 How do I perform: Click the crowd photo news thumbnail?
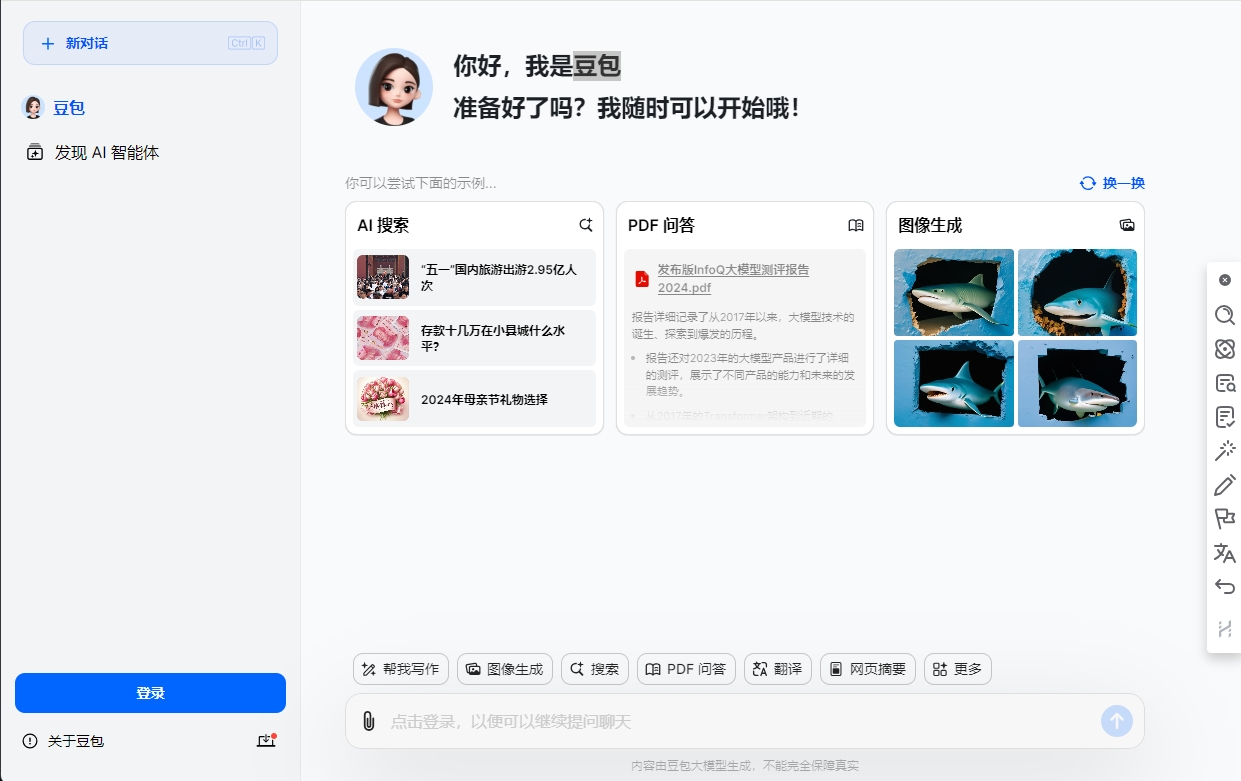(x=383, y=277)
